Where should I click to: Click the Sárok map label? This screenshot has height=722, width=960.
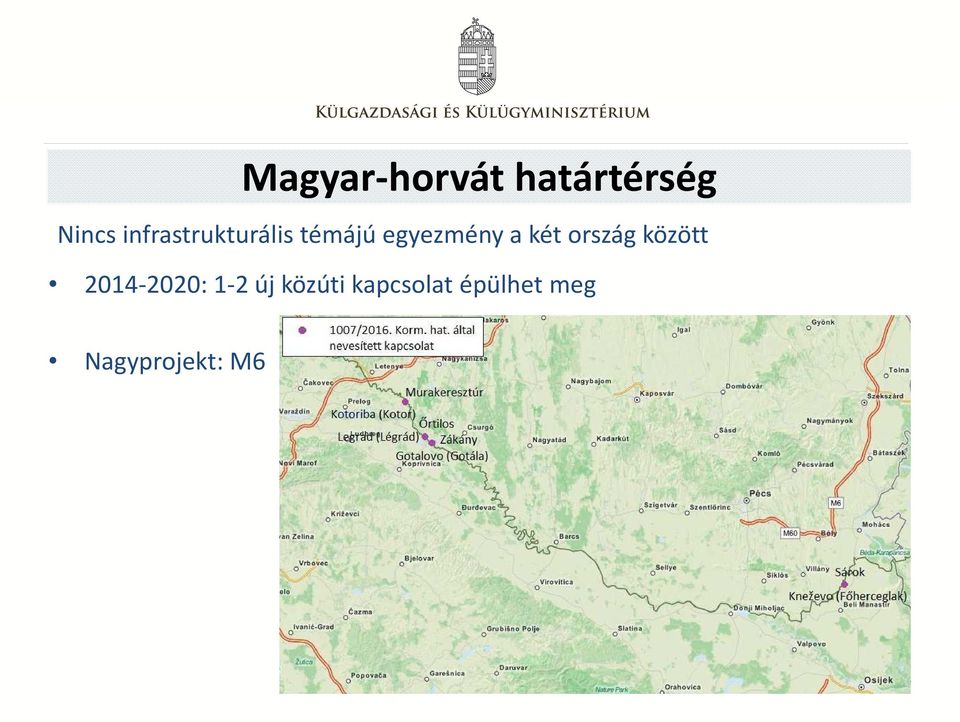pyautogui.click(x=850, y=573)
